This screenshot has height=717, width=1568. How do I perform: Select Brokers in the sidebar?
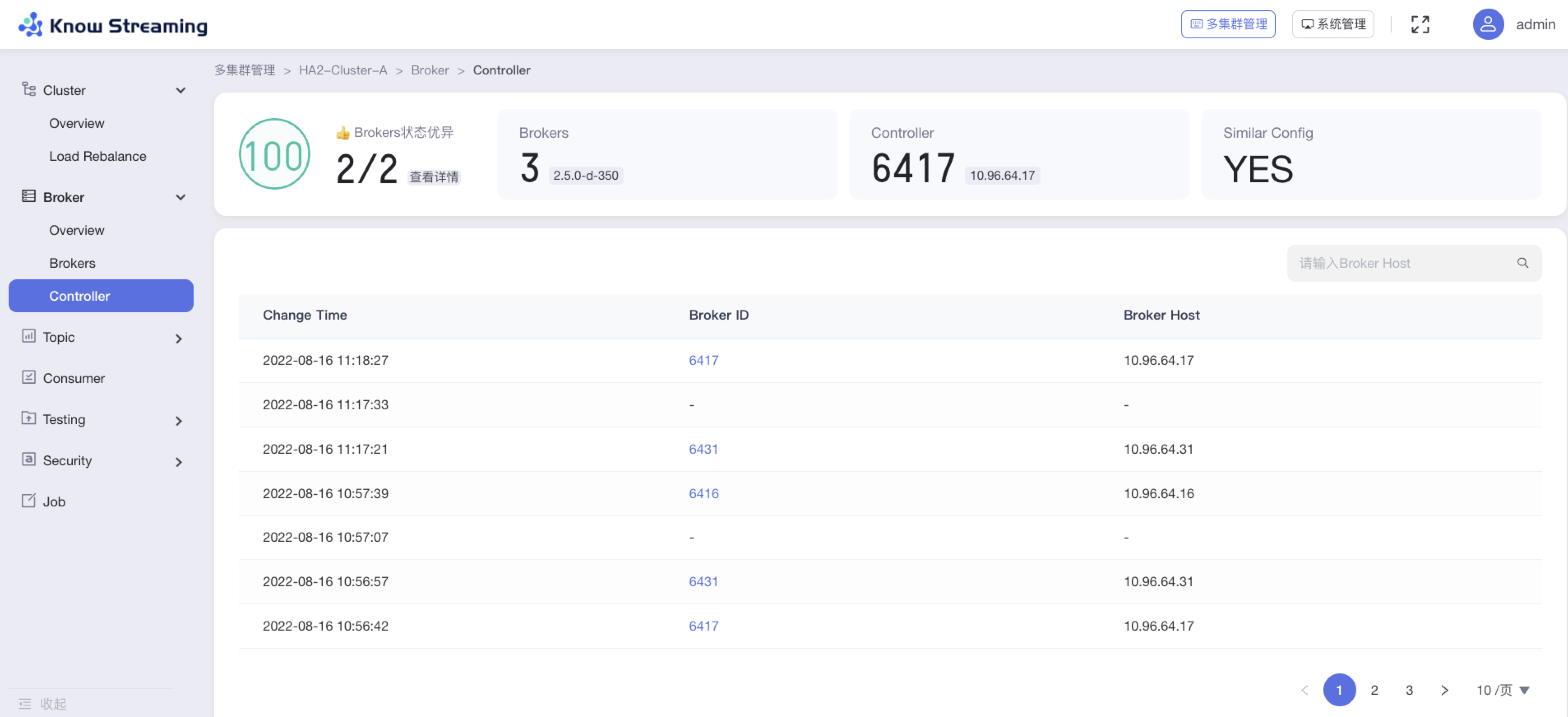72,263
